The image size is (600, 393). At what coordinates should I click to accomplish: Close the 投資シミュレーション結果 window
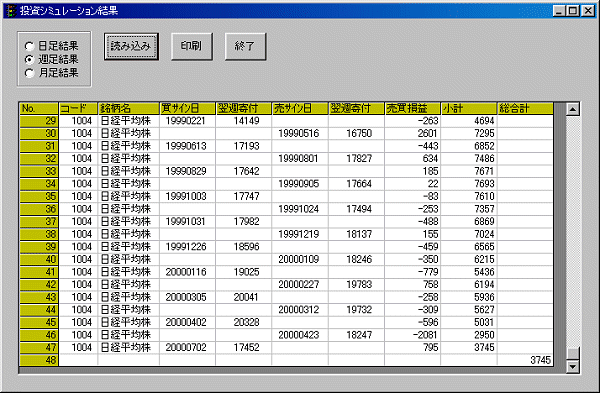pyautogui.click(x=588, y=11)
